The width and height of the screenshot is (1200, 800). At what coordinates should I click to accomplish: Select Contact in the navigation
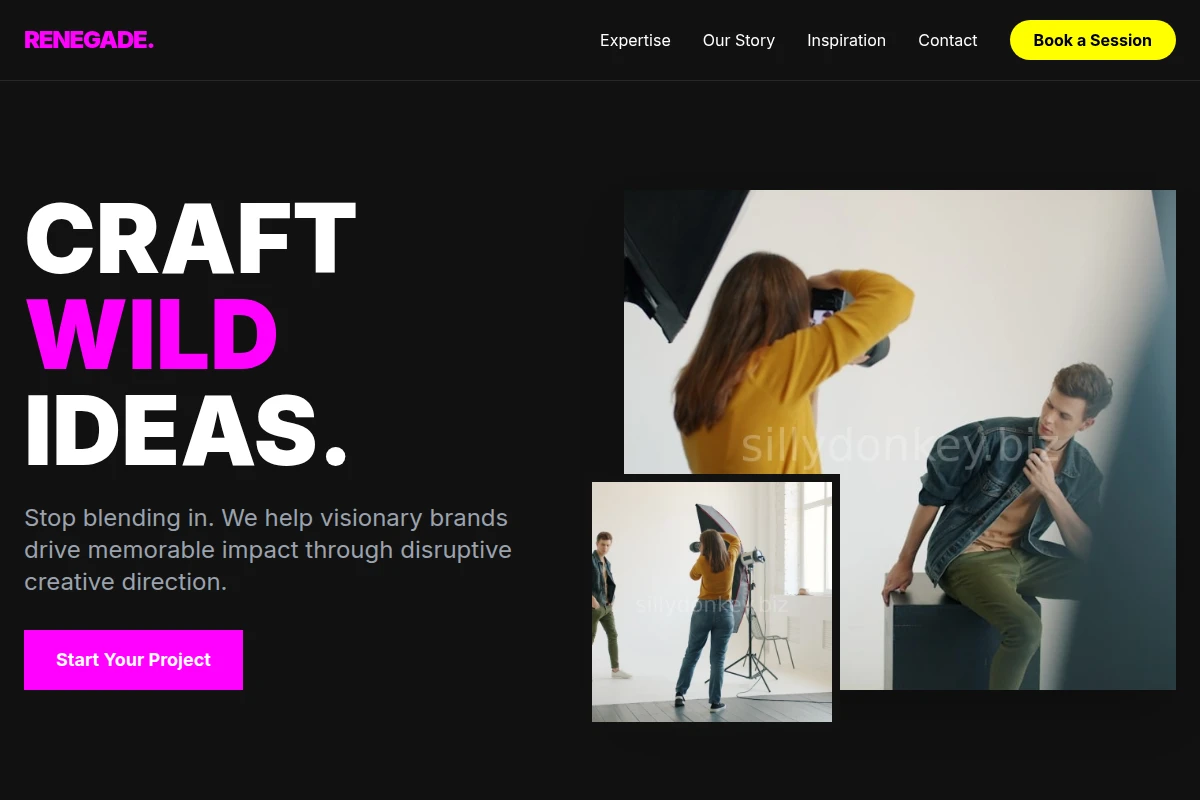(x=948, y=40)
